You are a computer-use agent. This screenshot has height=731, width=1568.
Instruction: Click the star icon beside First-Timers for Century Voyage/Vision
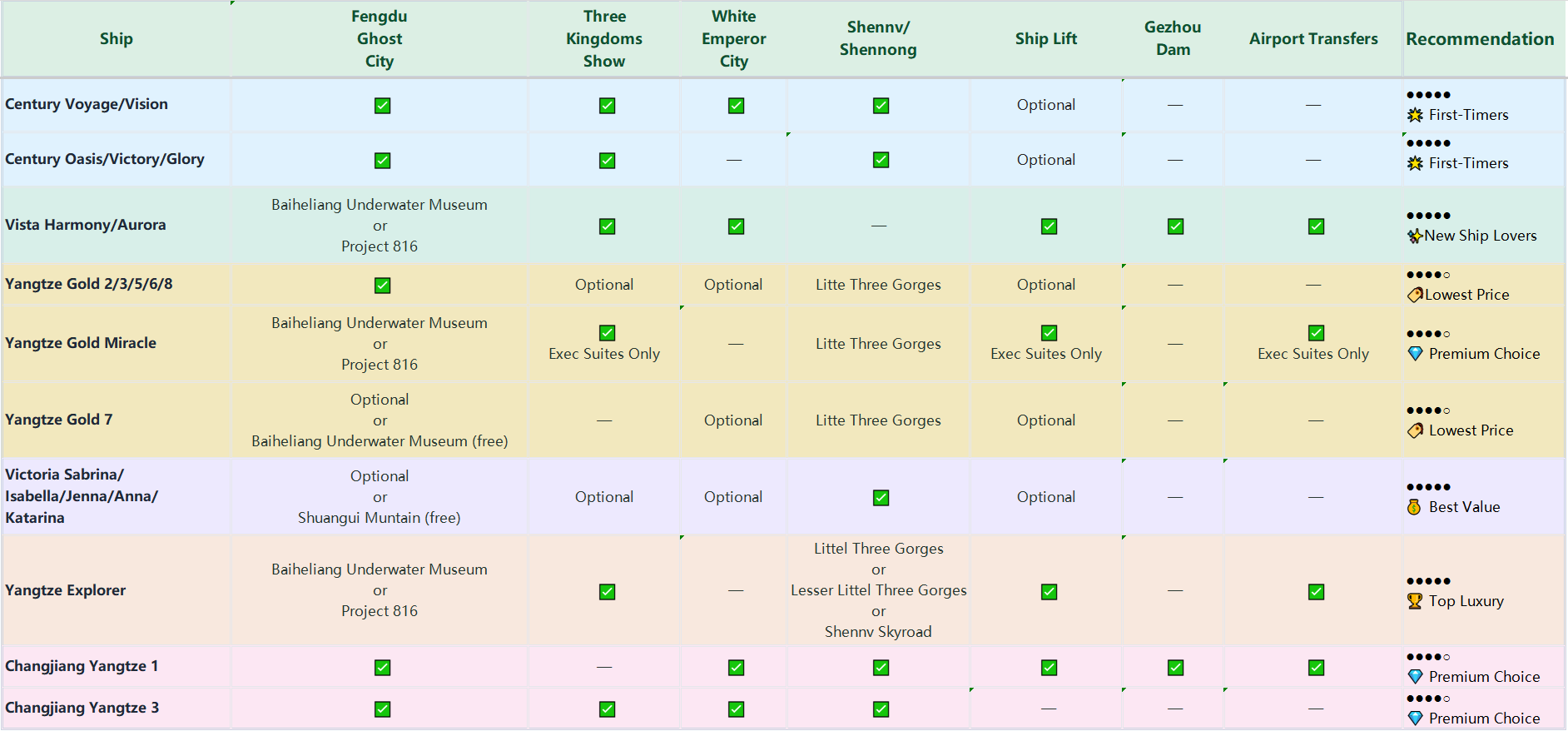click(x=1415, y=115)
